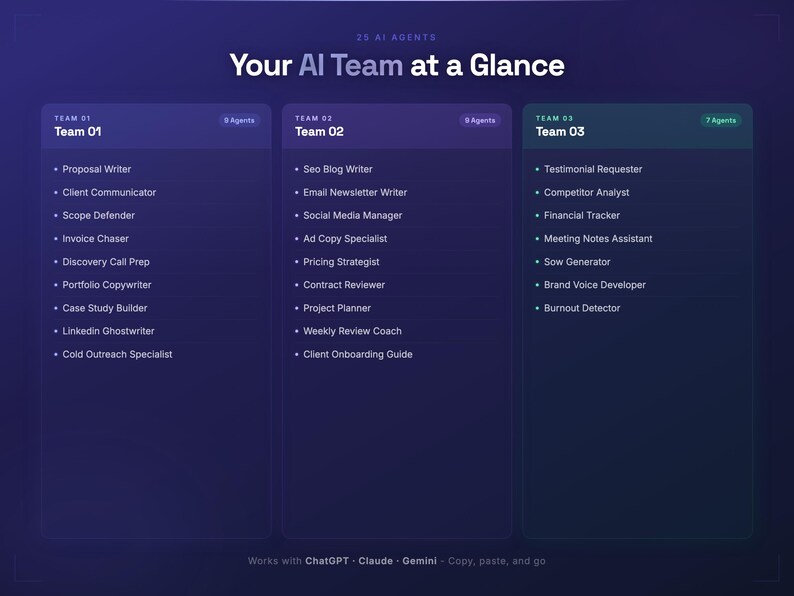This screenshot has height=596, width=794.
Task: Select Weekly Review Coach agent
Action: click(x=352, y=331)
